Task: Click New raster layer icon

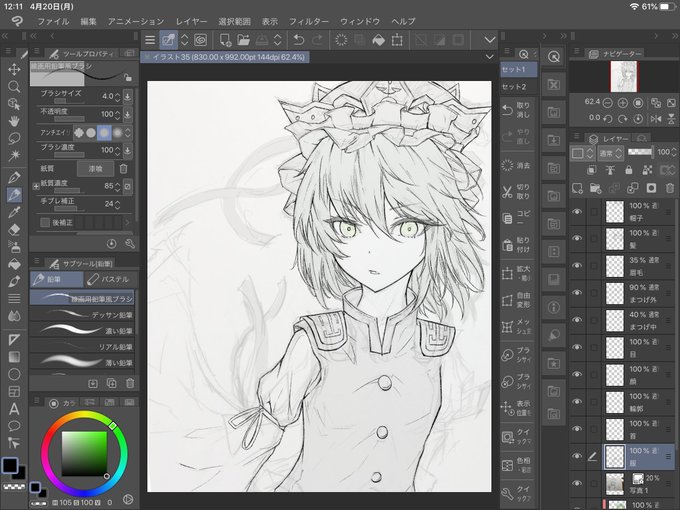Action: [577, 188]
